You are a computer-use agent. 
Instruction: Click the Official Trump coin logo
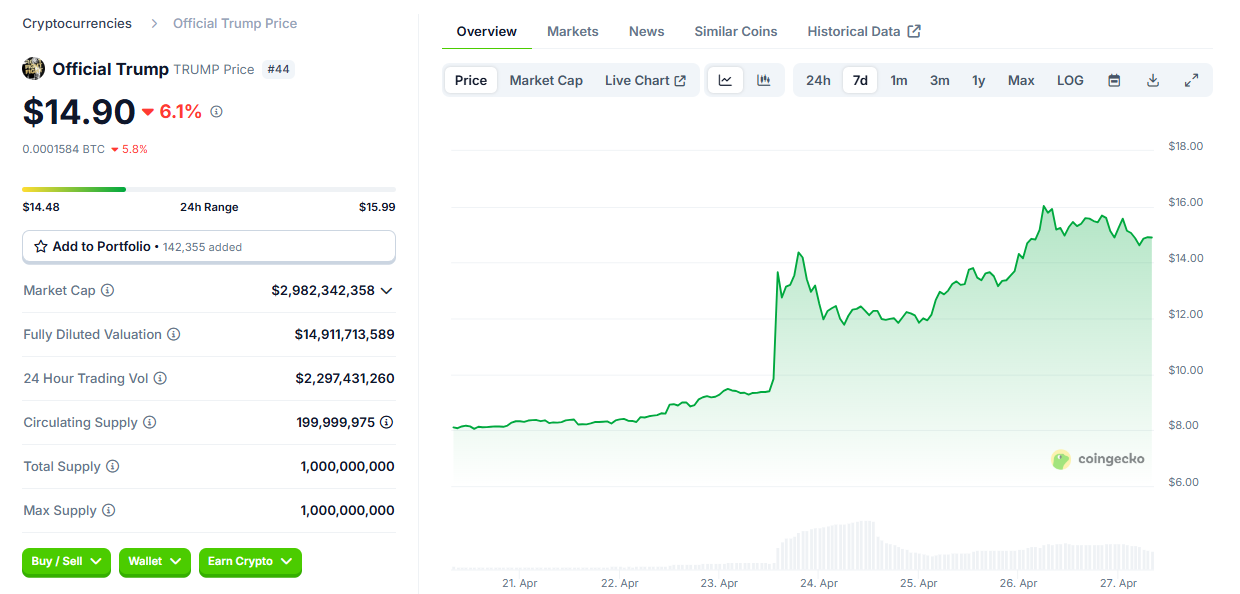[34, 69]
